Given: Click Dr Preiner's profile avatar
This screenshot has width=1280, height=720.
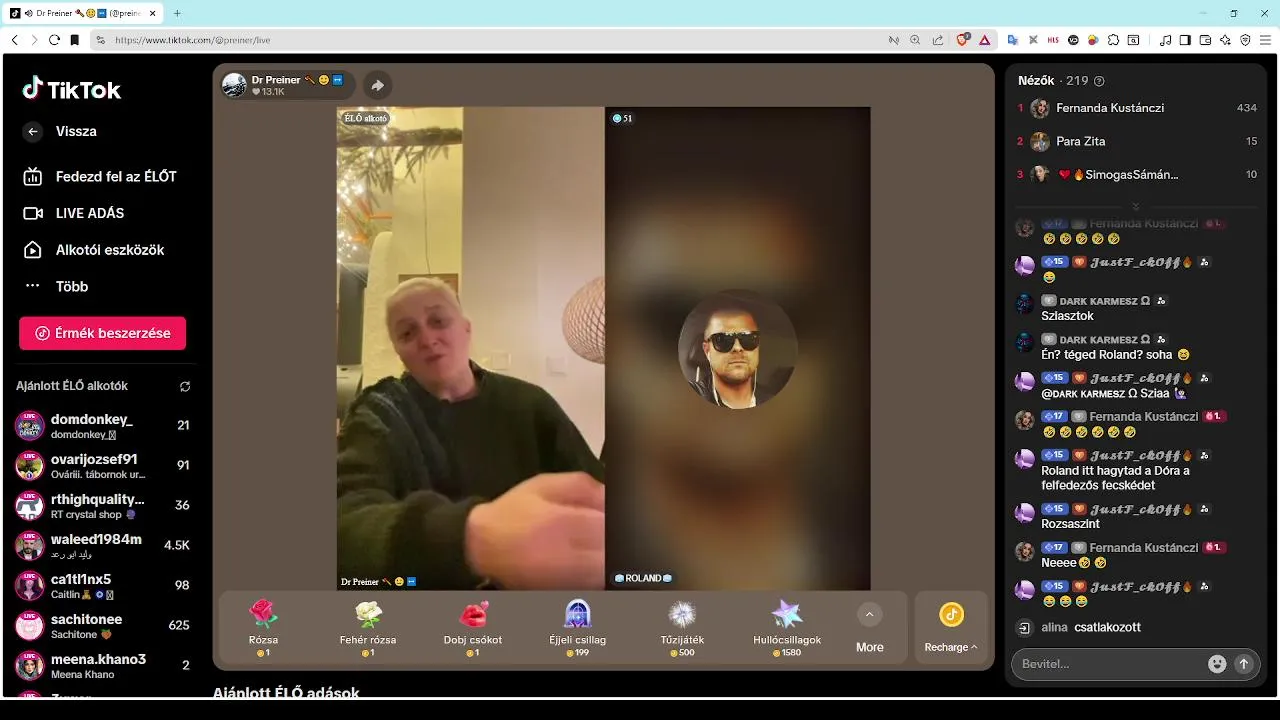Looking at the screenshot, I should pyautogui.click(x=234, y=85).
